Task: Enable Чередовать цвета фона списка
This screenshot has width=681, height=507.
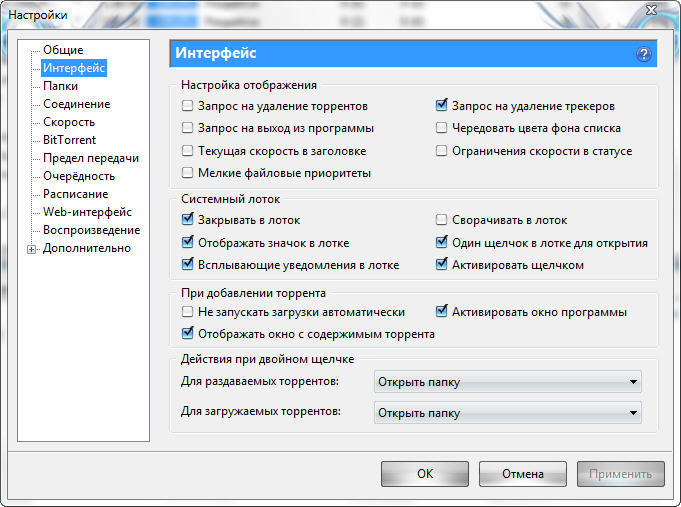Action: tap(442, 128)
